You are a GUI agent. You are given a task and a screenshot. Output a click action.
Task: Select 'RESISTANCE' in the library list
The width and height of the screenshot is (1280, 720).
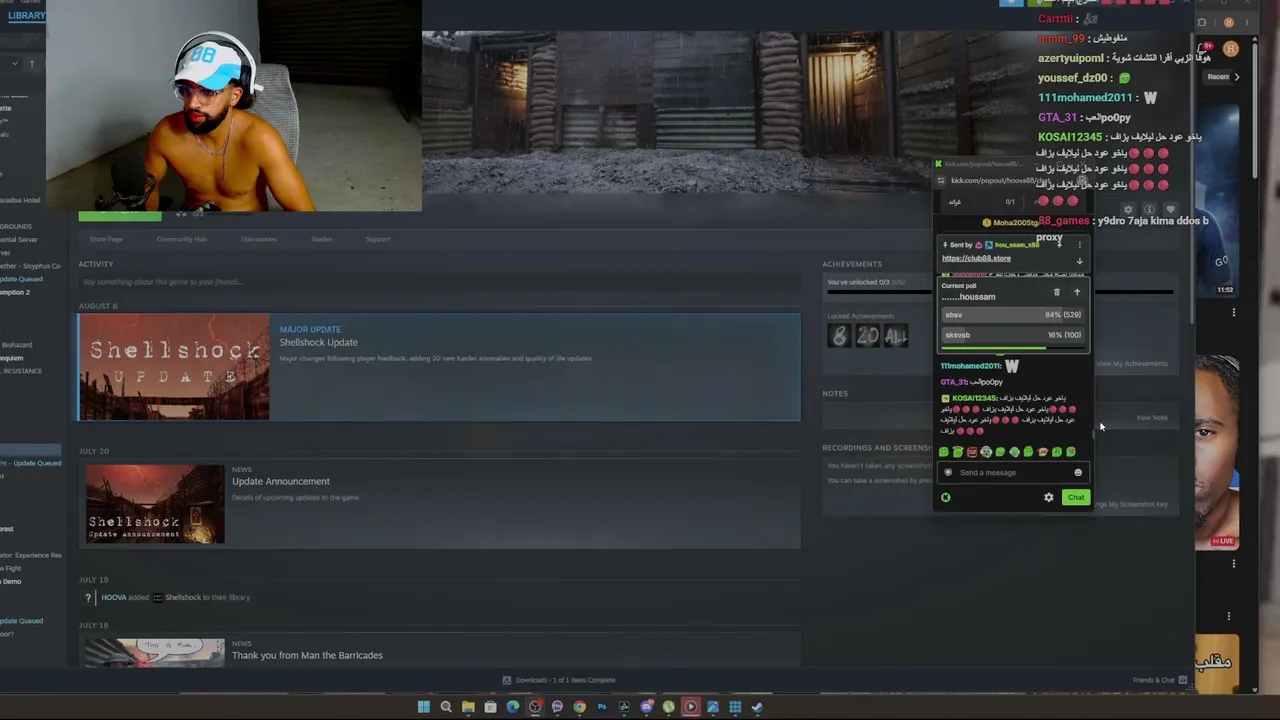pyautogui.click(x=22, y=371)
